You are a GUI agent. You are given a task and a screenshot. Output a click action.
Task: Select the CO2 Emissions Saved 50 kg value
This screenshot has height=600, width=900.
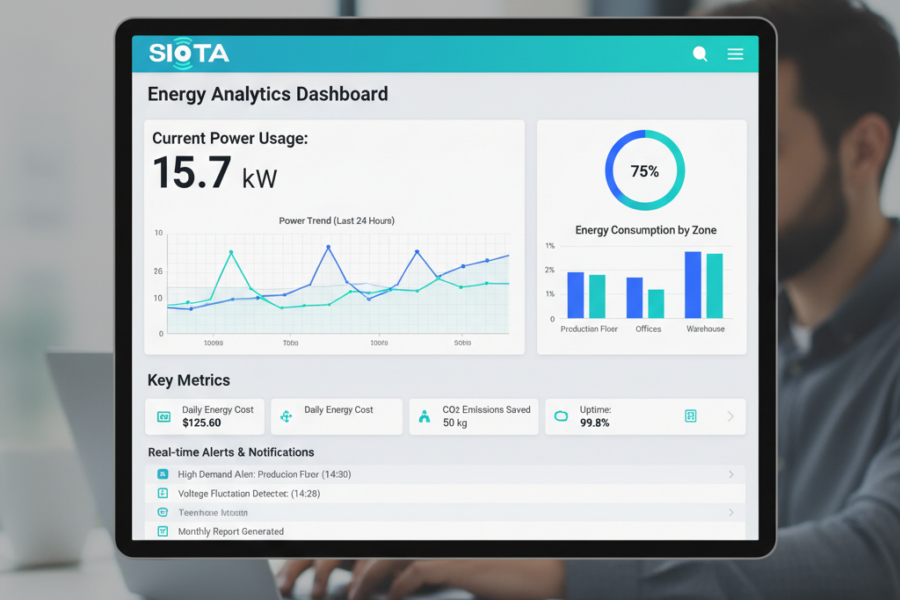[x=455, y=423]
